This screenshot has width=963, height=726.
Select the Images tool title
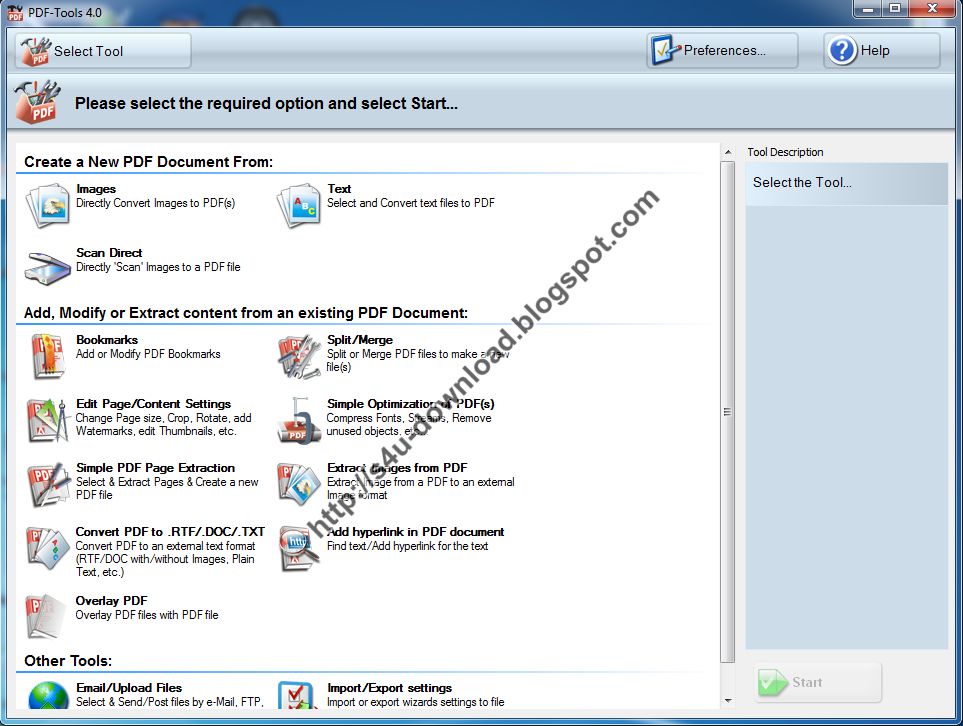[x=96, y=189]
